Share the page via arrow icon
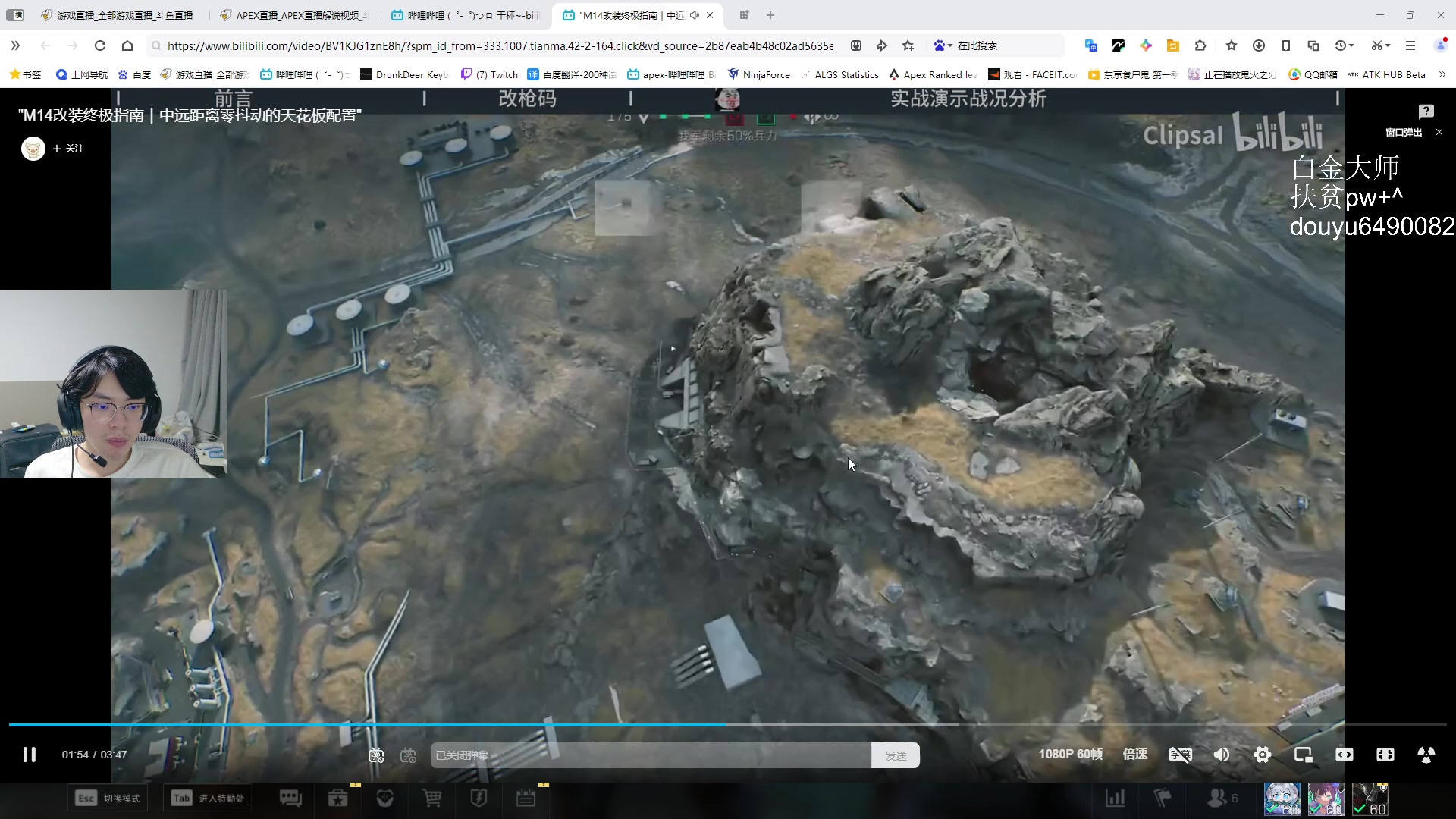Screen dimensions: 1456x819 (x=881, y=45)
